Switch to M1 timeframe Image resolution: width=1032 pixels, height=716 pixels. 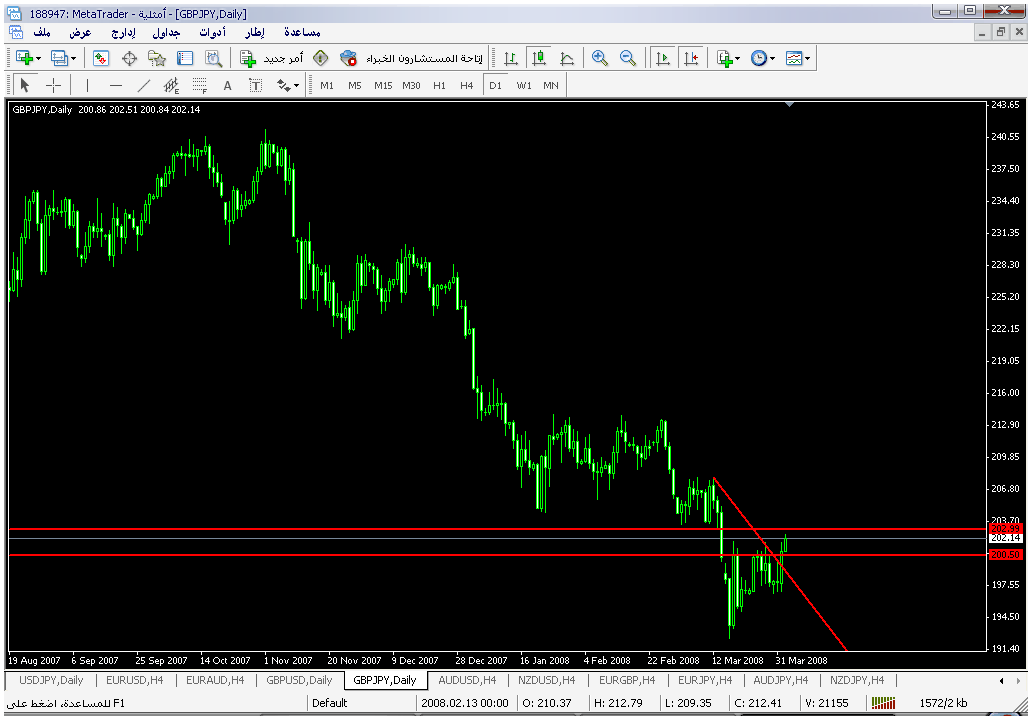[327, 86]
